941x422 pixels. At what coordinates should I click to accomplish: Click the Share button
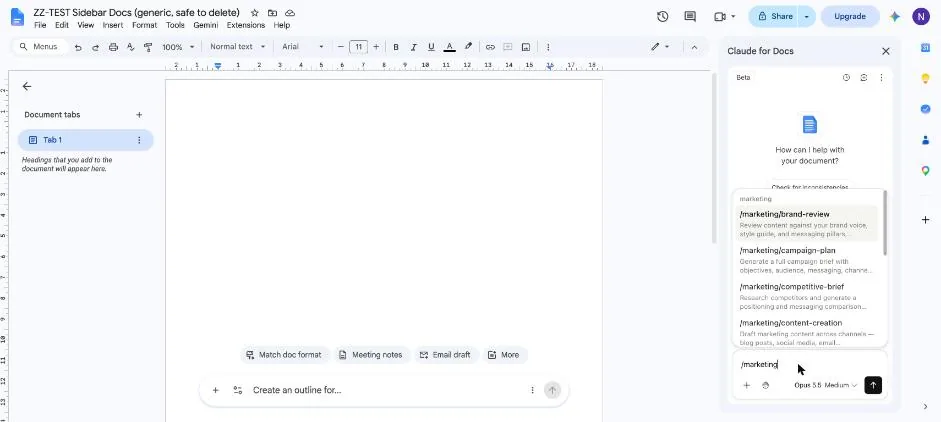(774, 16)
